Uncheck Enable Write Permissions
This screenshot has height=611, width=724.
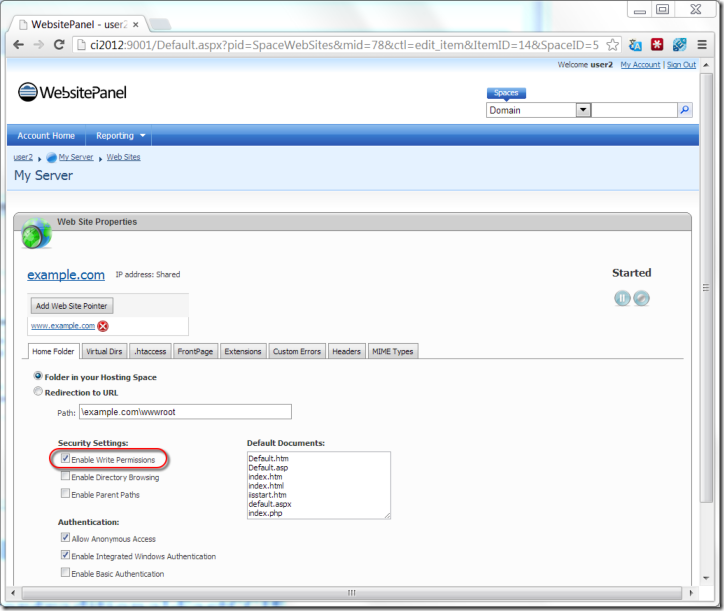(x=65, y=459)
